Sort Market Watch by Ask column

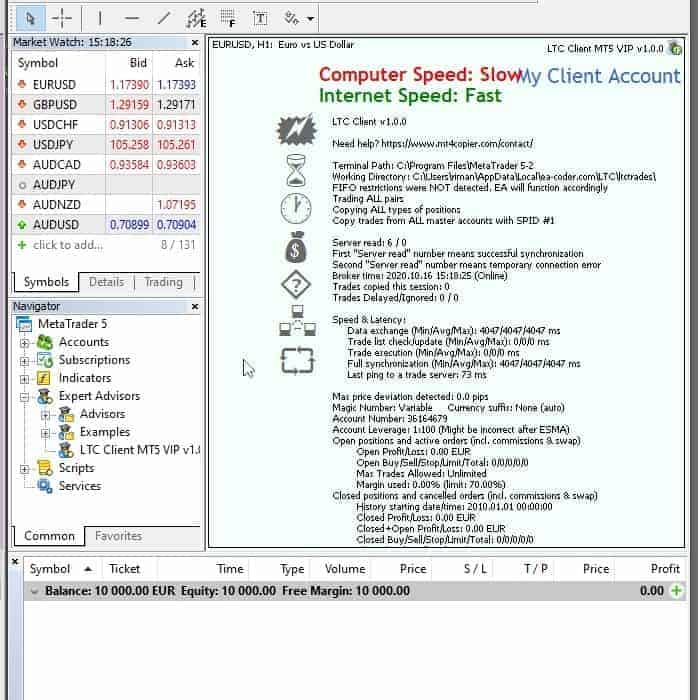click(x=184, y=63)
